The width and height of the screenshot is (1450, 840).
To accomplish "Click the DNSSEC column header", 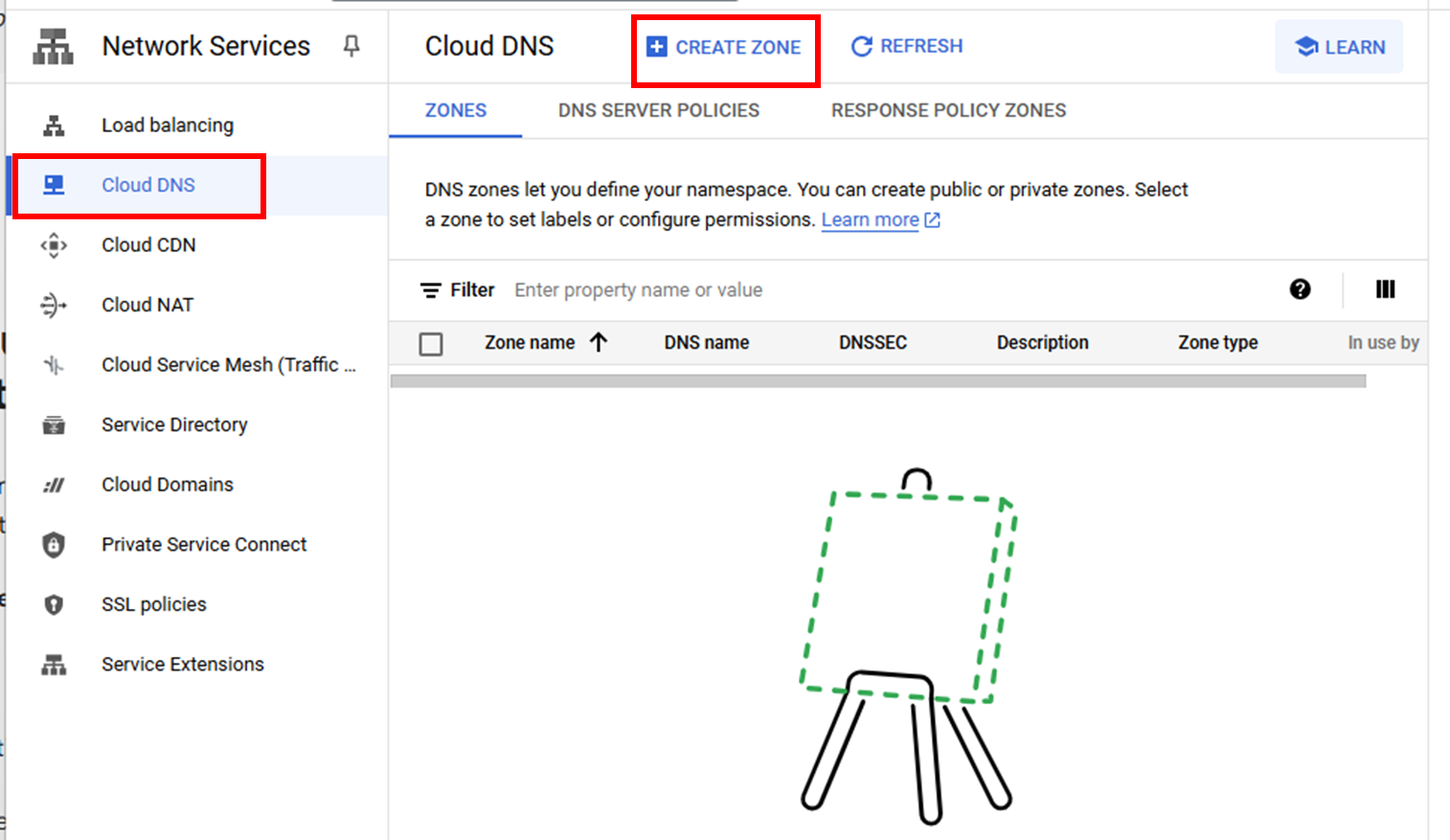I will pos(872,342).
